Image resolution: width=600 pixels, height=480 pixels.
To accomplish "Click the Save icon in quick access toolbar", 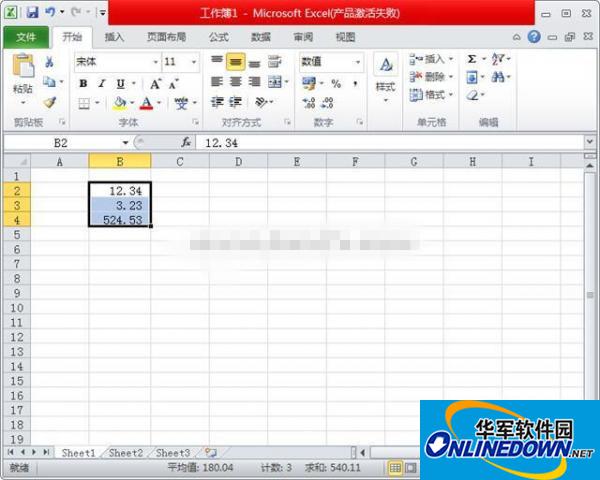I will coord(32,13).
